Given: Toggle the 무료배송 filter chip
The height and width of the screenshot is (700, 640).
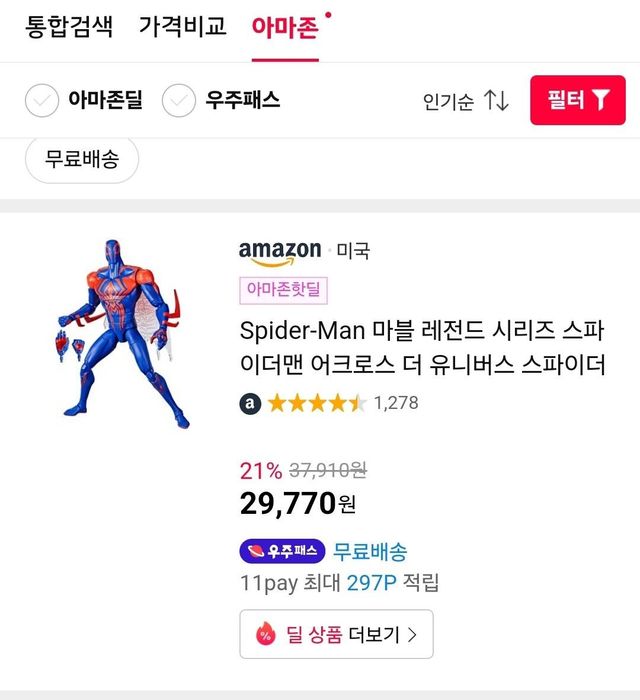Looking at the screenshot, I should [x=82, y=160].
